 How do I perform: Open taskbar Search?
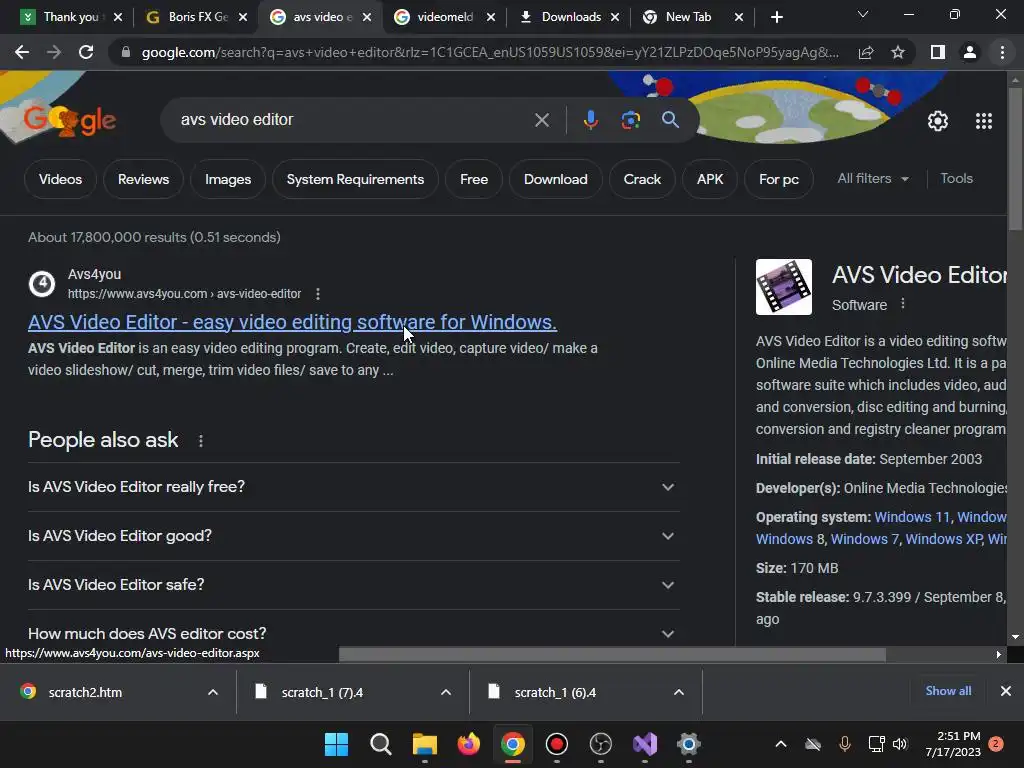click(x=380, y=744)
